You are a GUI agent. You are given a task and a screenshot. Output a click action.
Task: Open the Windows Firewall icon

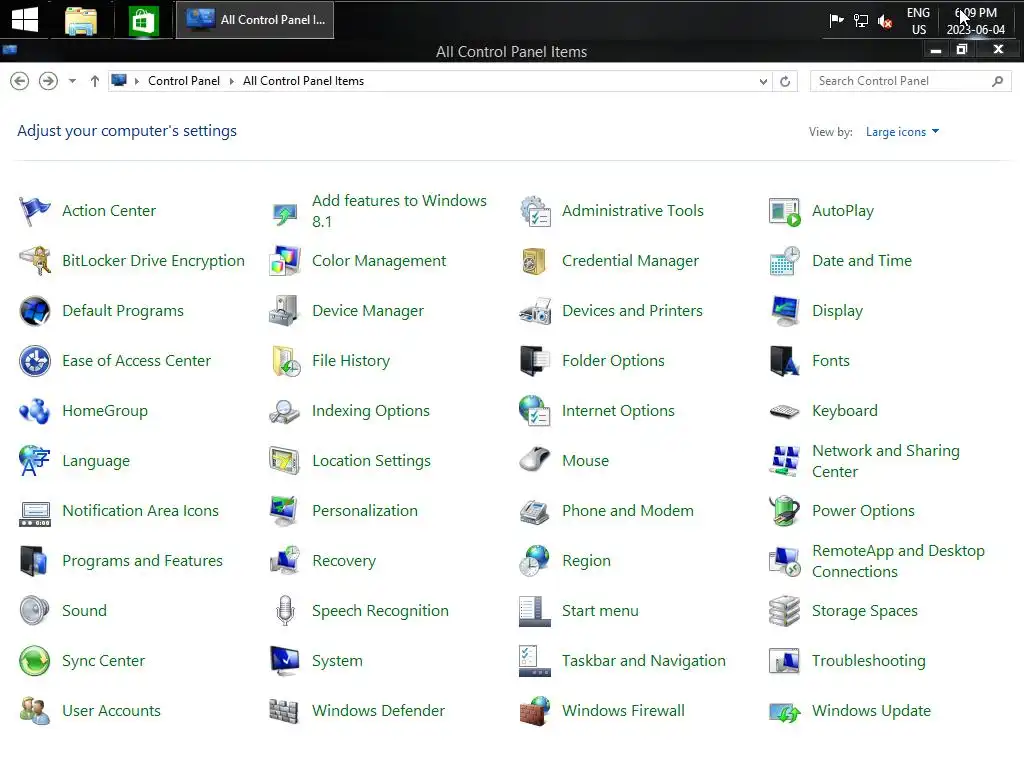535,711
